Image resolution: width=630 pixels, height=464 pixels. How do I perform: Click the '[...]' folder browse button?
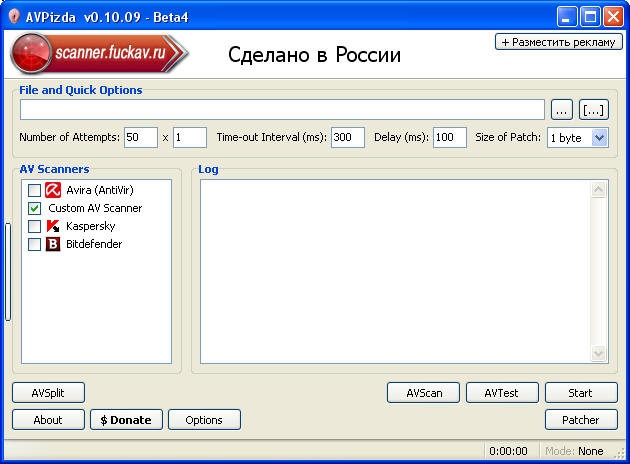pos(593,110)
